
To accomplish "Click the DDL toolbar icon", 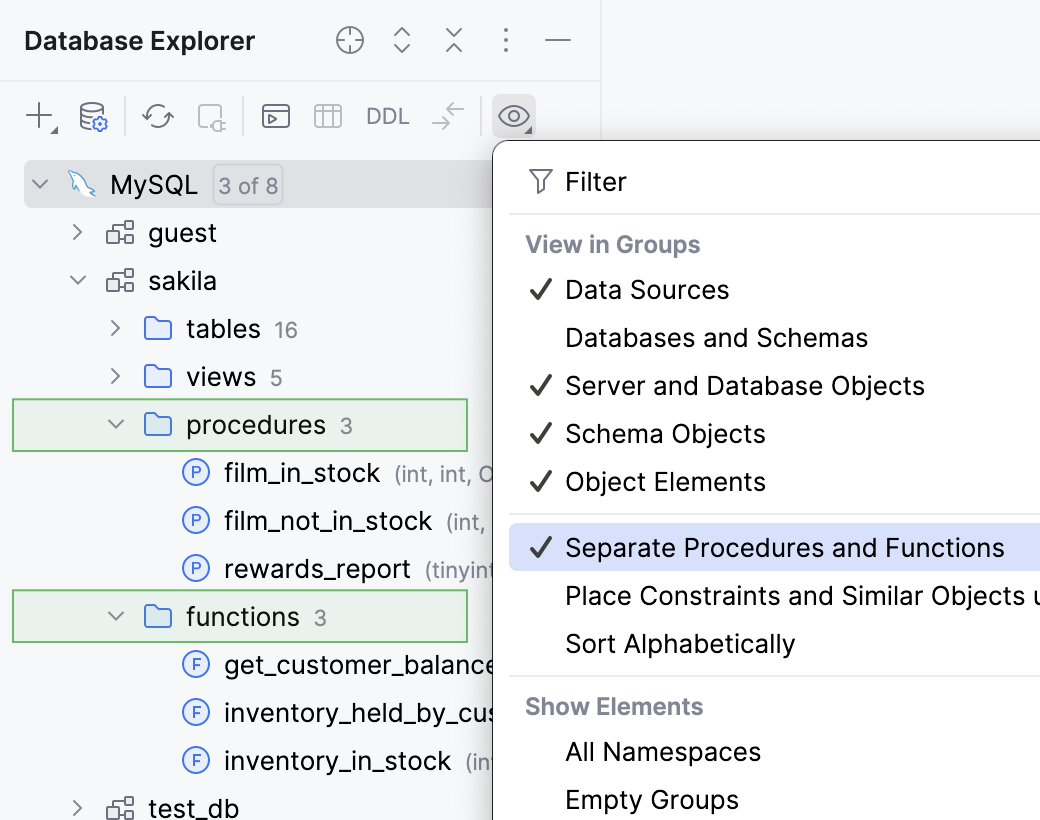I will coord(387,116).
